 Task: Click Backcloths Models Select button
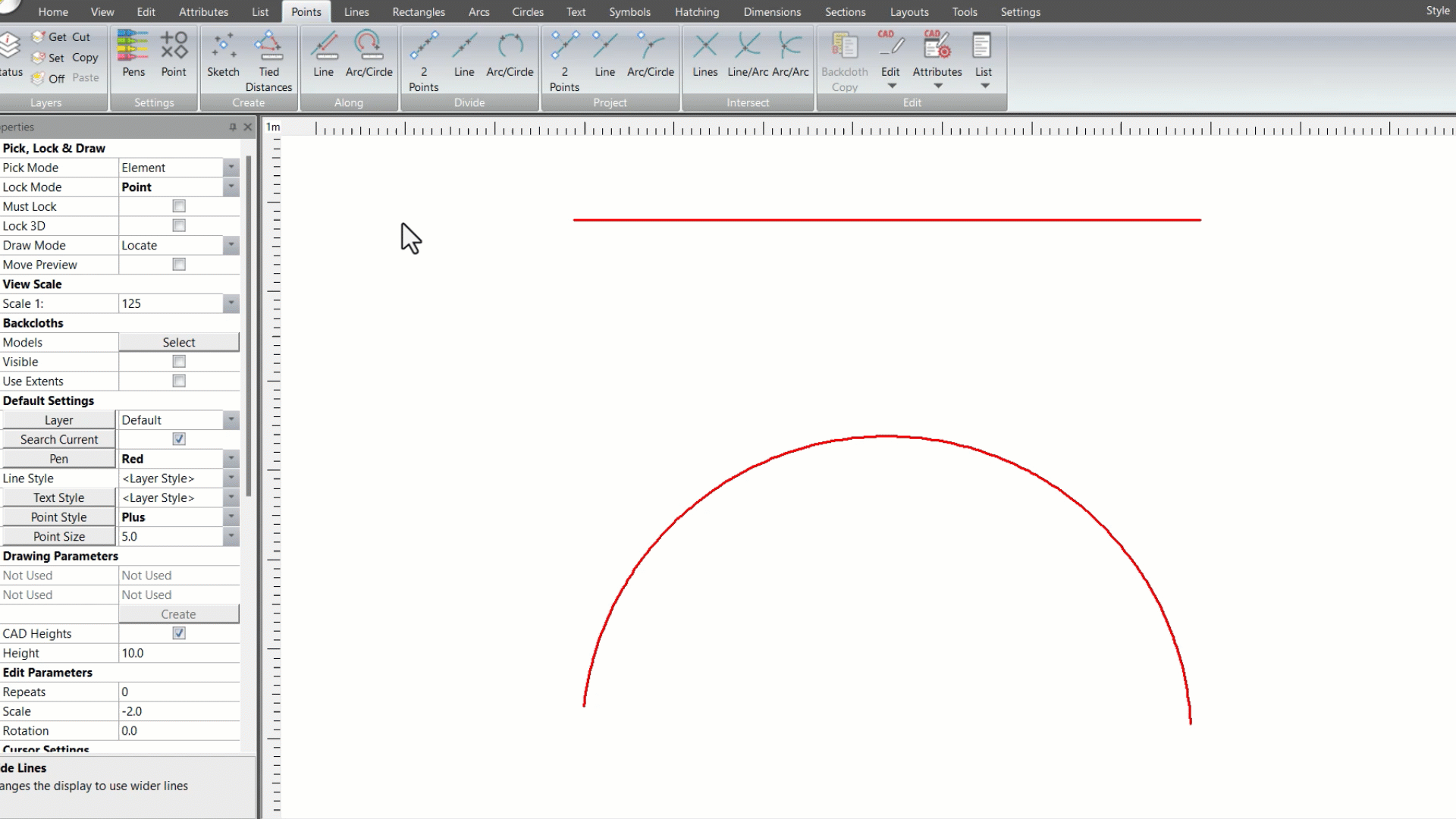(x=179, y=343)
